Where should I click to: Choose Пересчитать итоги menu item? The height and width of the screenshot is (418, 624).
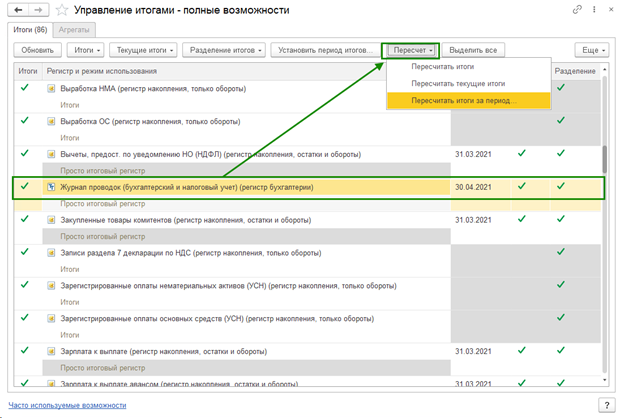[469, 66]
